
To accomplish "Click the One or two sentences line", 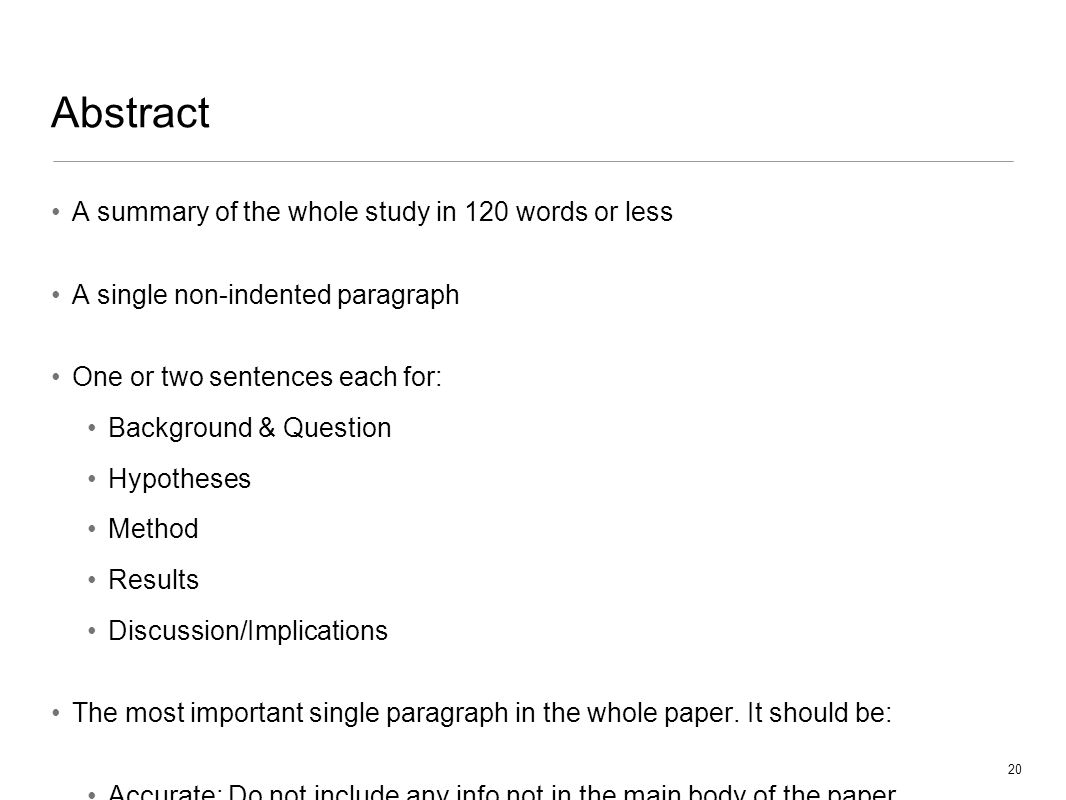I will [256, 377].
